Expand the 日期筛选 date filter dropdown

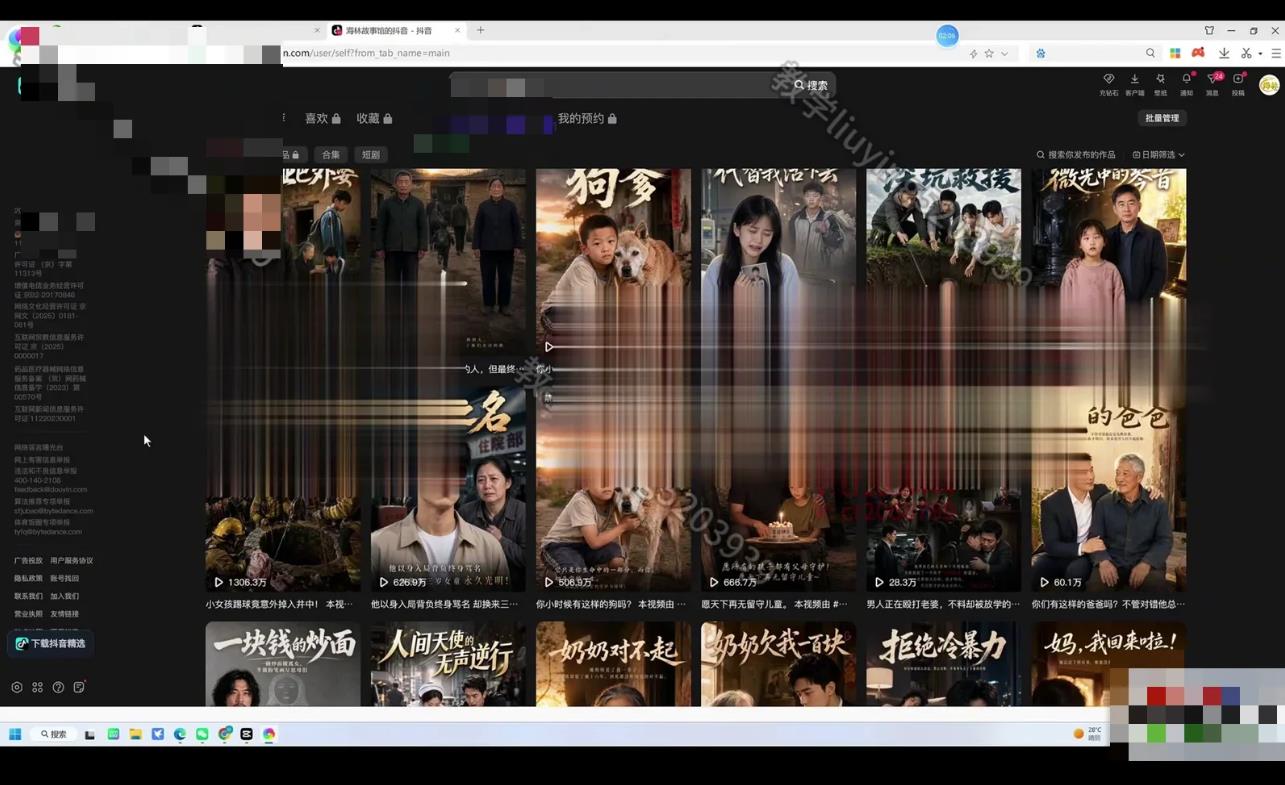coord(1158,155)
